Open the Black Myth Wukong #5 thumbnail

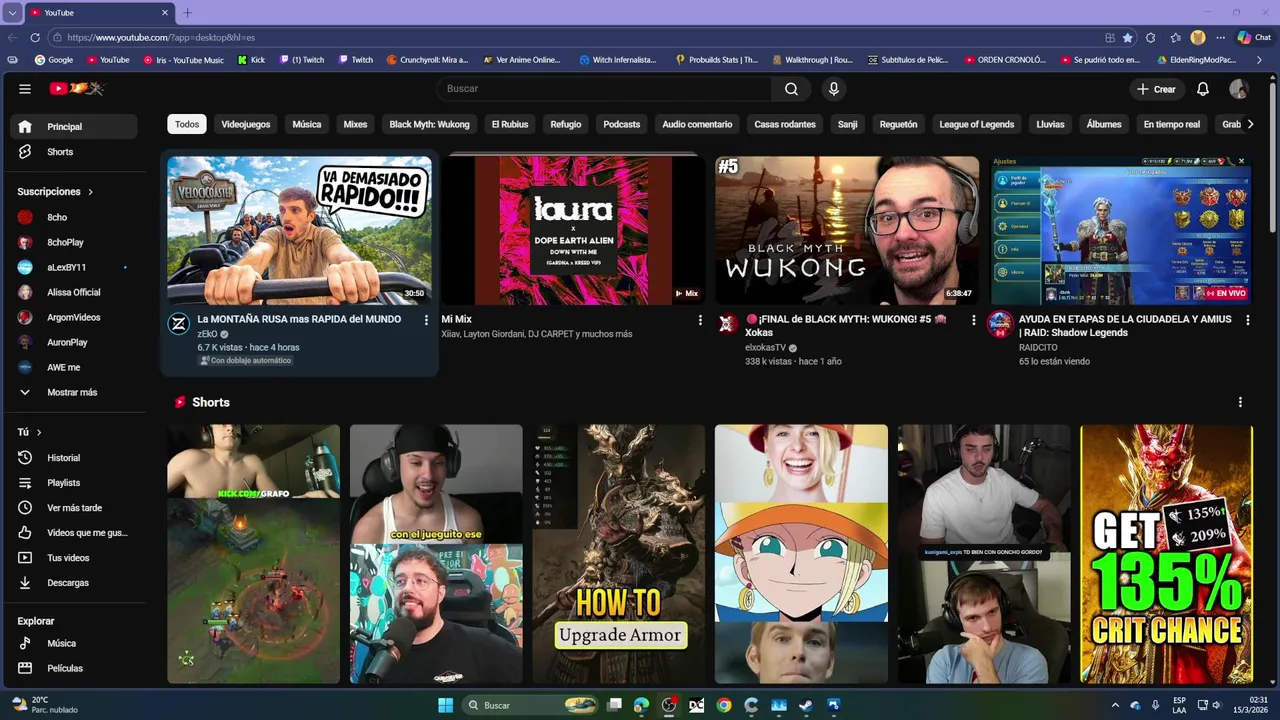[847, 230]
